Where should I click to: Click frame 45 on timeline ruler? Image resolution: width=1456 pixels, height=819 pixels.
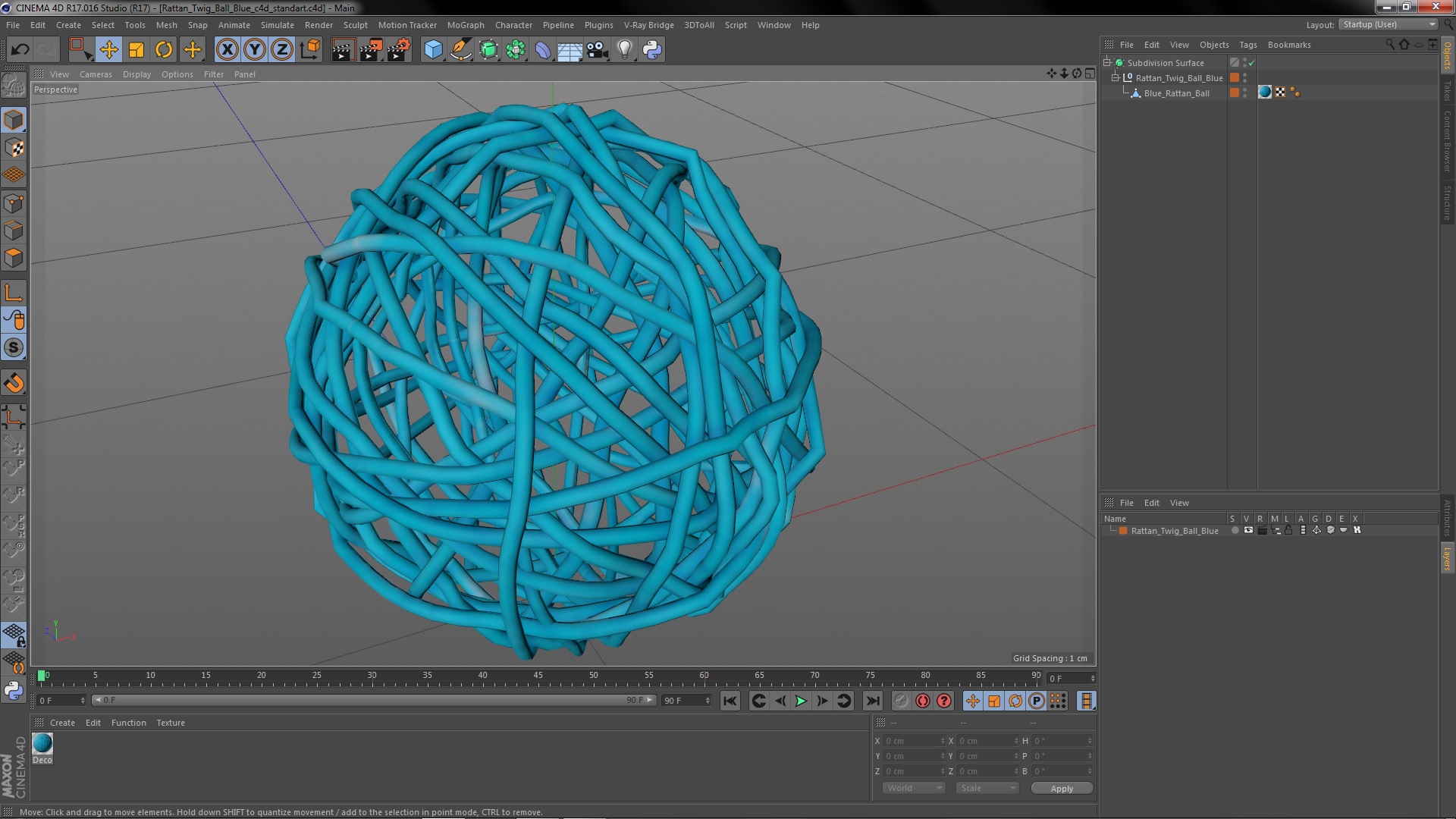(538, 675)
